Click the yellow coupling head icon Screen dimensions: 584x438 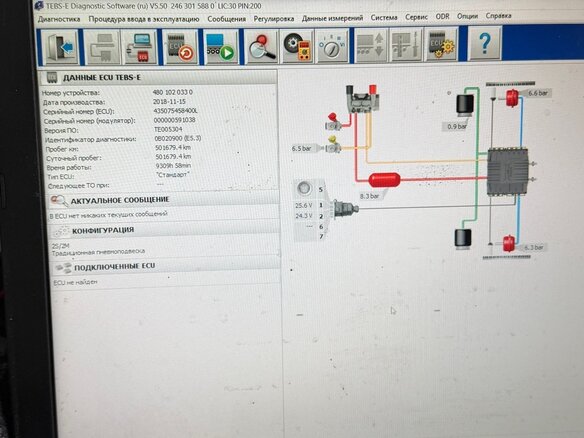(x=333, y=145)
